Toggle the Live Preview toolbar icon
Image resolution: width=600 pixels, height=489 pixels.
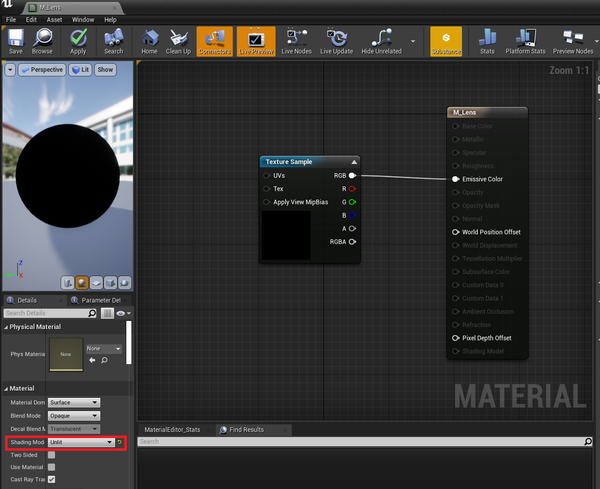pyautogui.click(x=255, y=40)
